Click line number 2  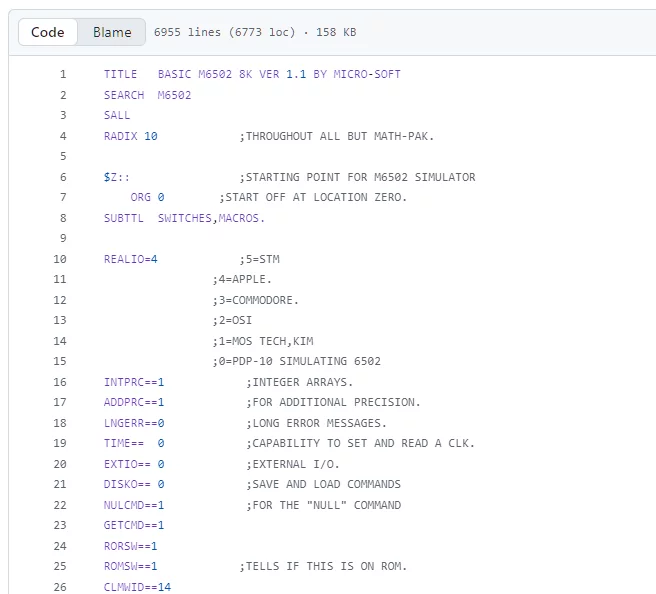tap(63, 95)
